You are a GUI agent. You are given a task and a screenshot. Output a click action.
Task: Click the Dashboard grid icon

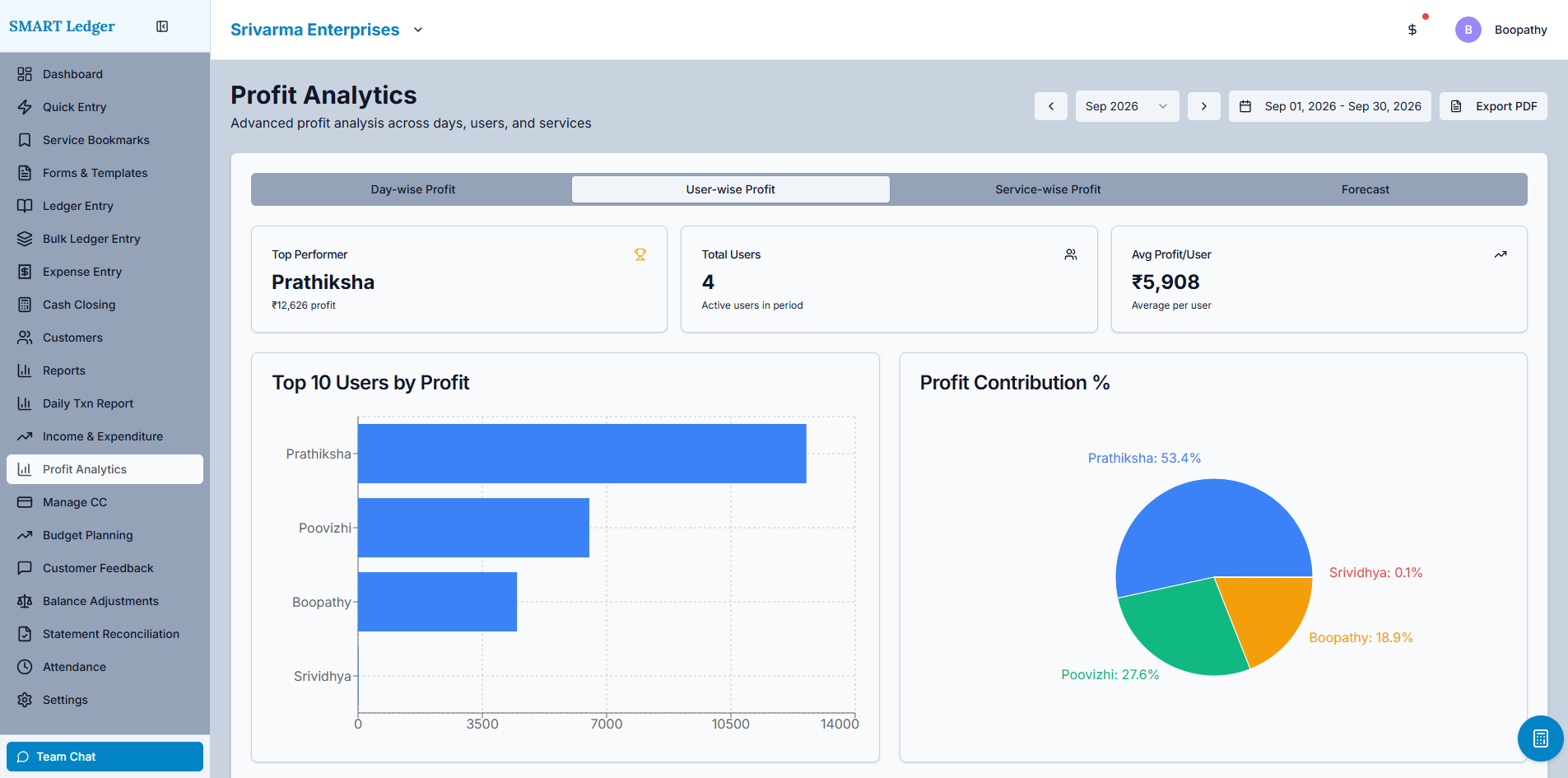(25, 74)
